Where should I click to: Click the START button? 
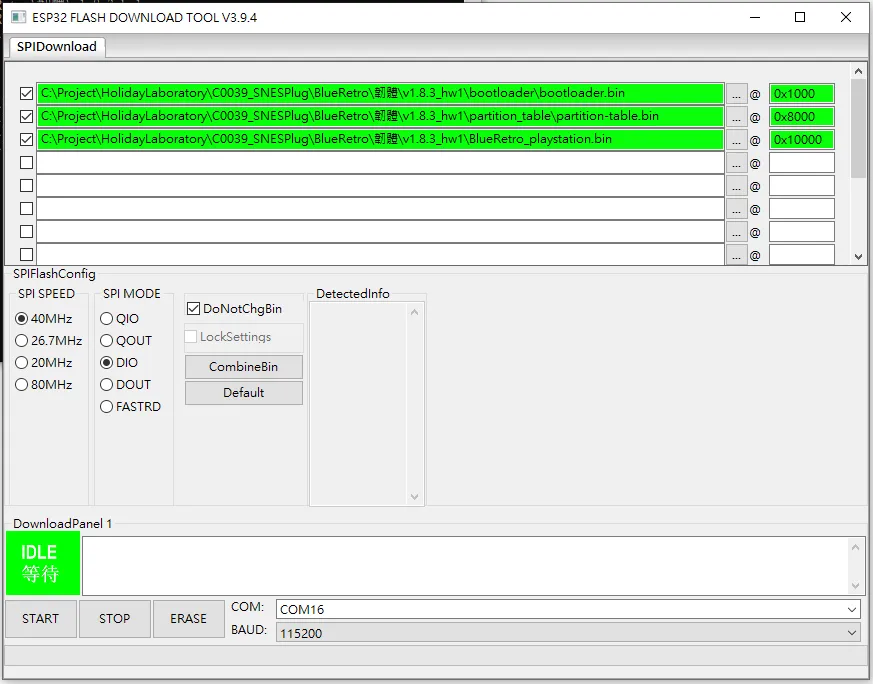[x=41, y=619]
